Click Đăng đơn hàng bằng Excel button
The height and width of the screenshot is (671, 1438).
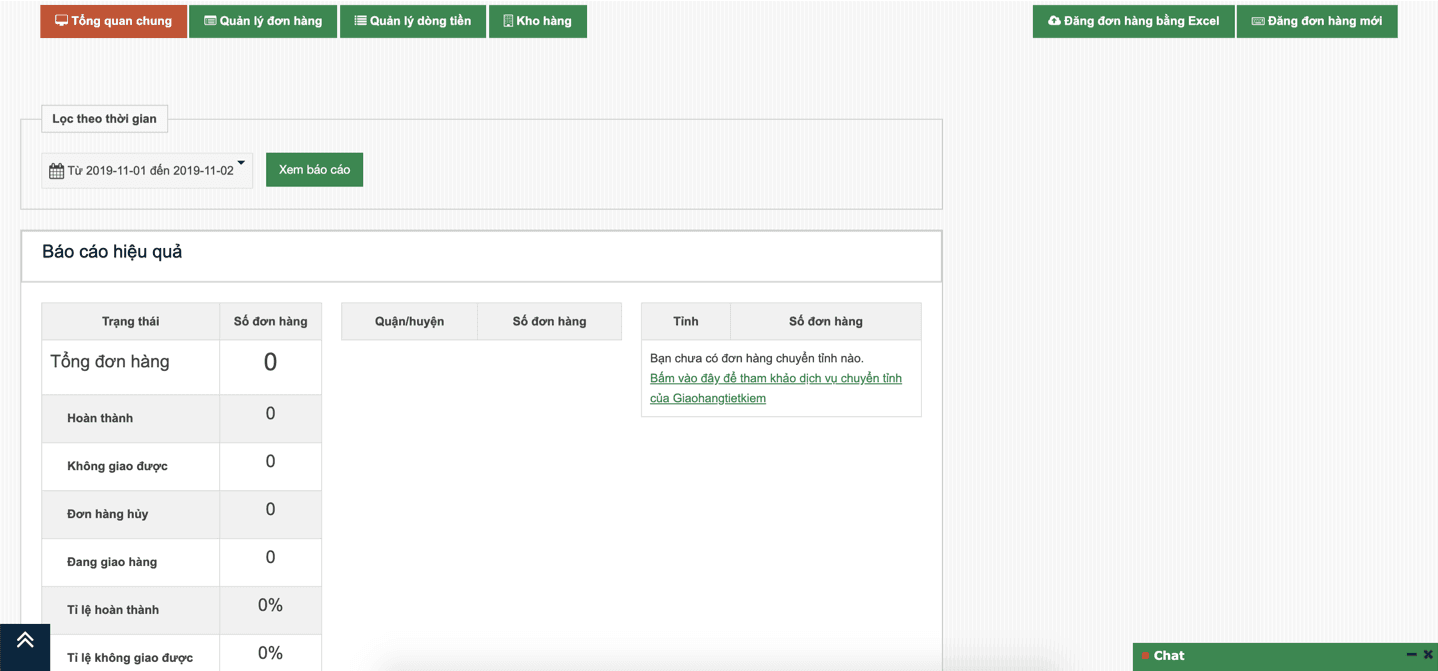1133,21
